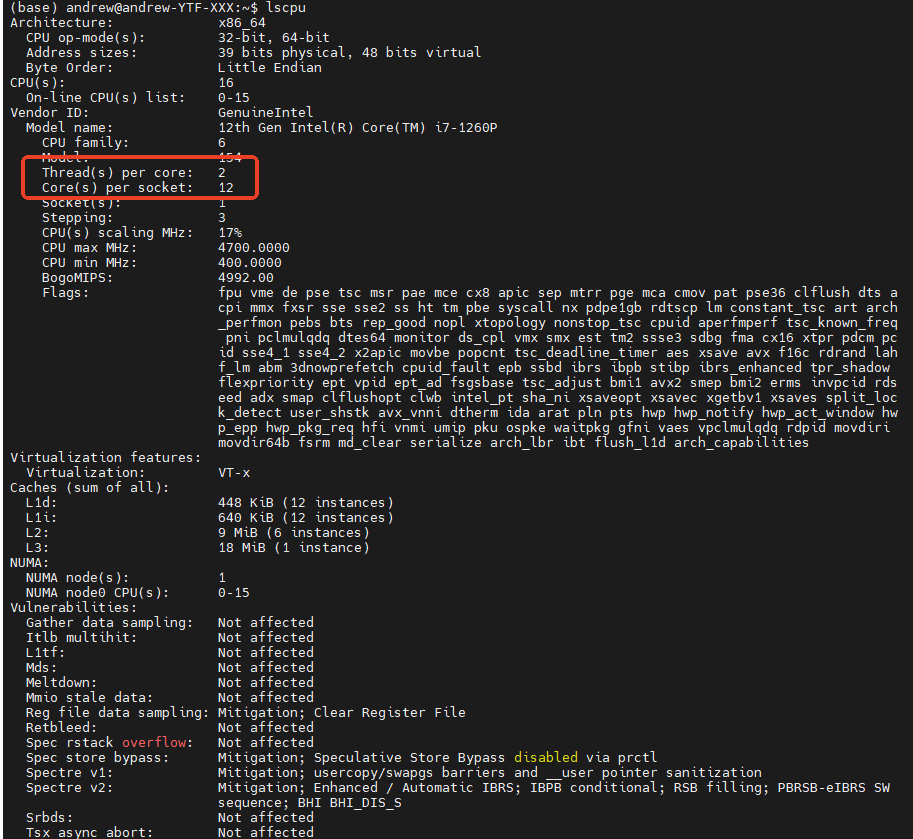
Task: Click the yellow 'disabled' word in Spec store bypass
Action: (546, 757)
